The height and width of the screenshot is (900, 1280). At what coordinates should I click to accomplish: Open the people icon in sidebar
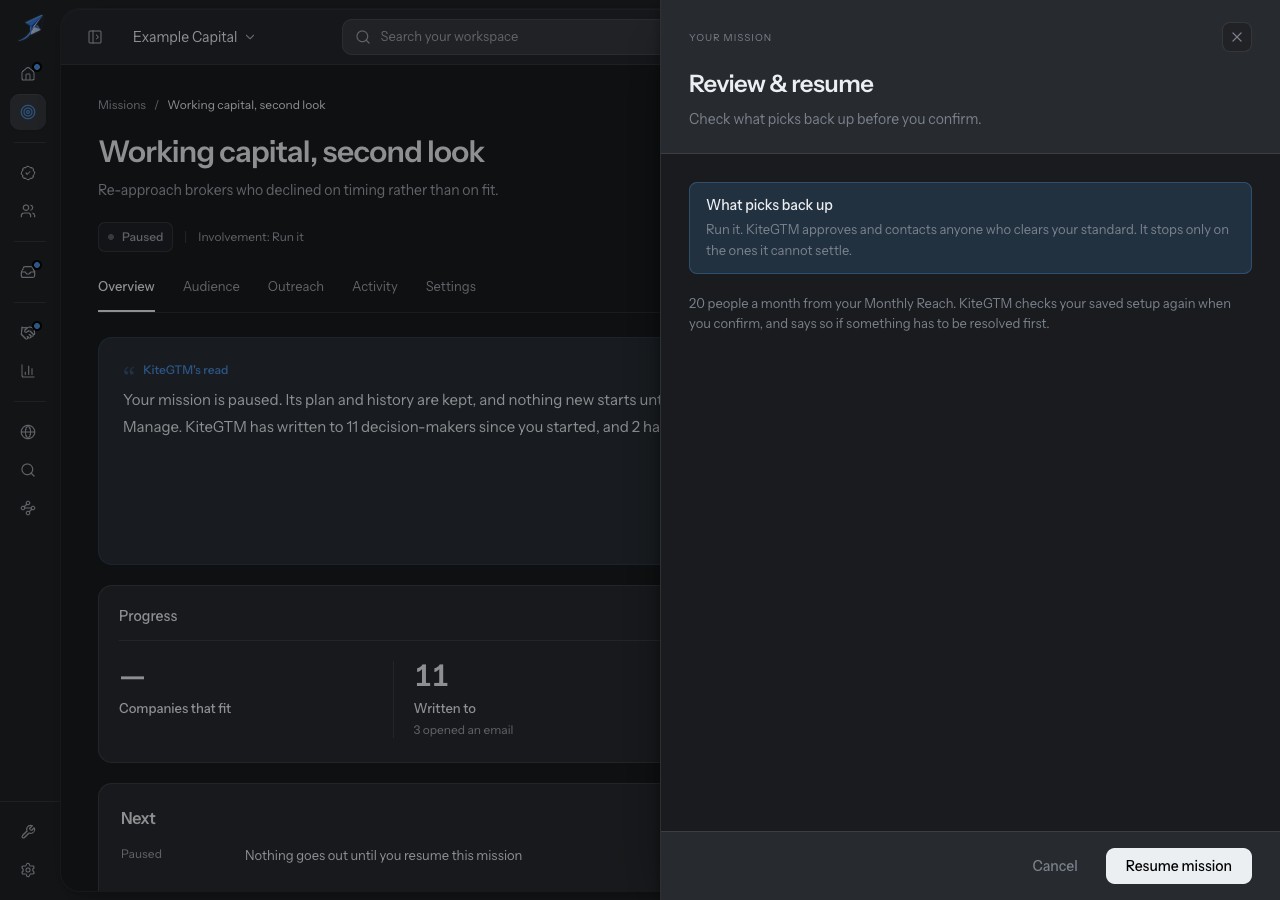28,211
